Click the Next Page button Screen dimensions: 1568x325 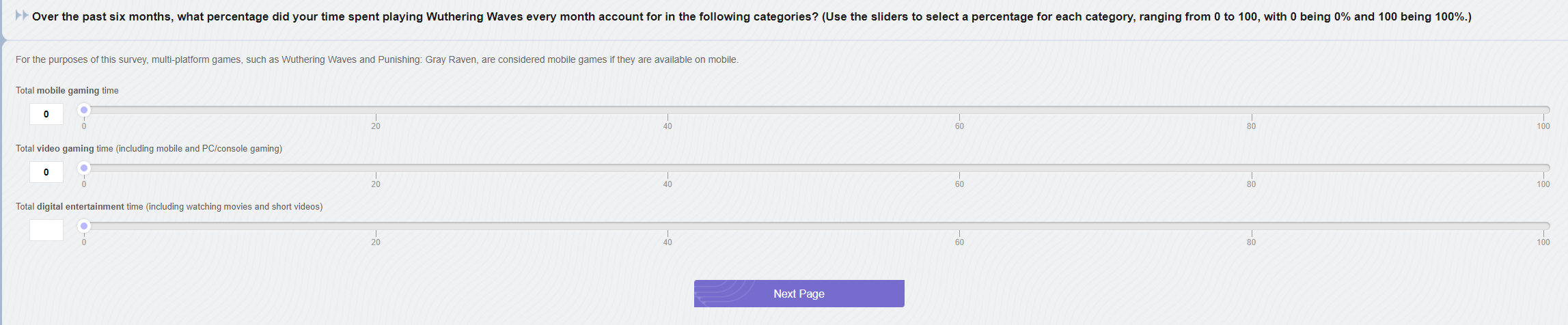tap(799, 294)
